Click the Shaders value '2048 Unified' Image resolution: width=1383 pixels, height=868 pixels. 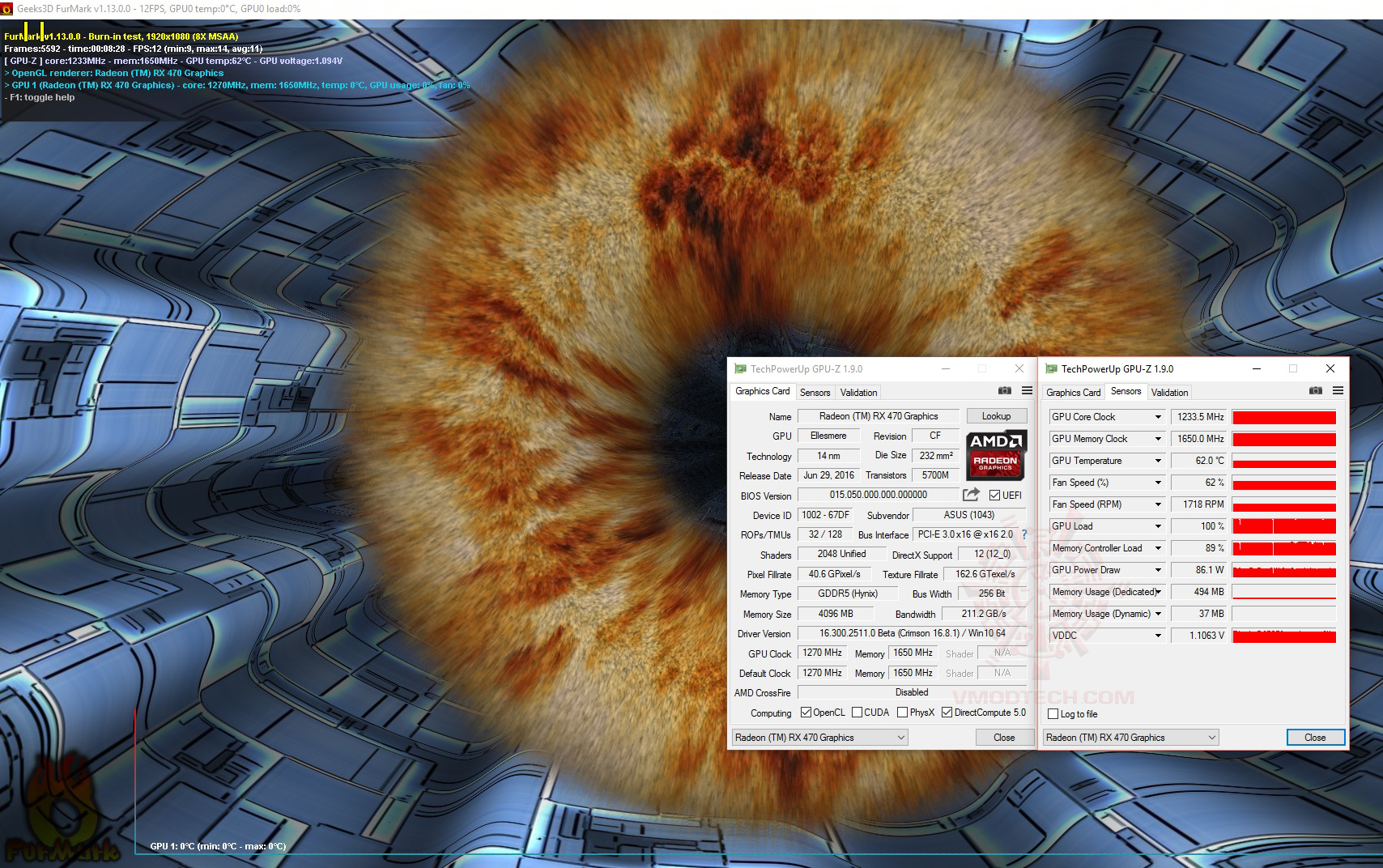pyautogui.click(x=841, y=554)
